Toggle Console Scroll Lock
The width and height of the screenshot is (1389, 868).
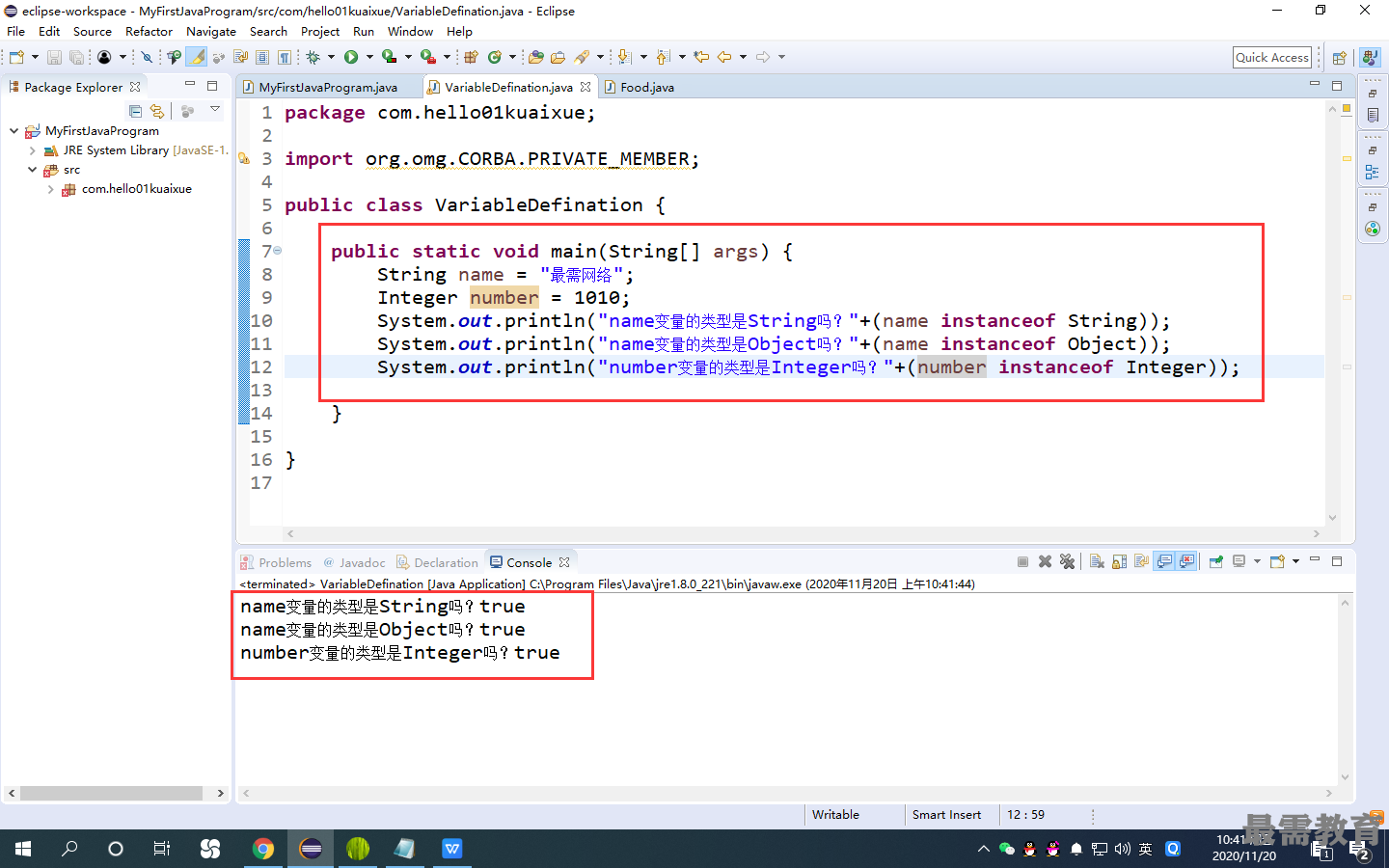click(x=1119, y=561)
